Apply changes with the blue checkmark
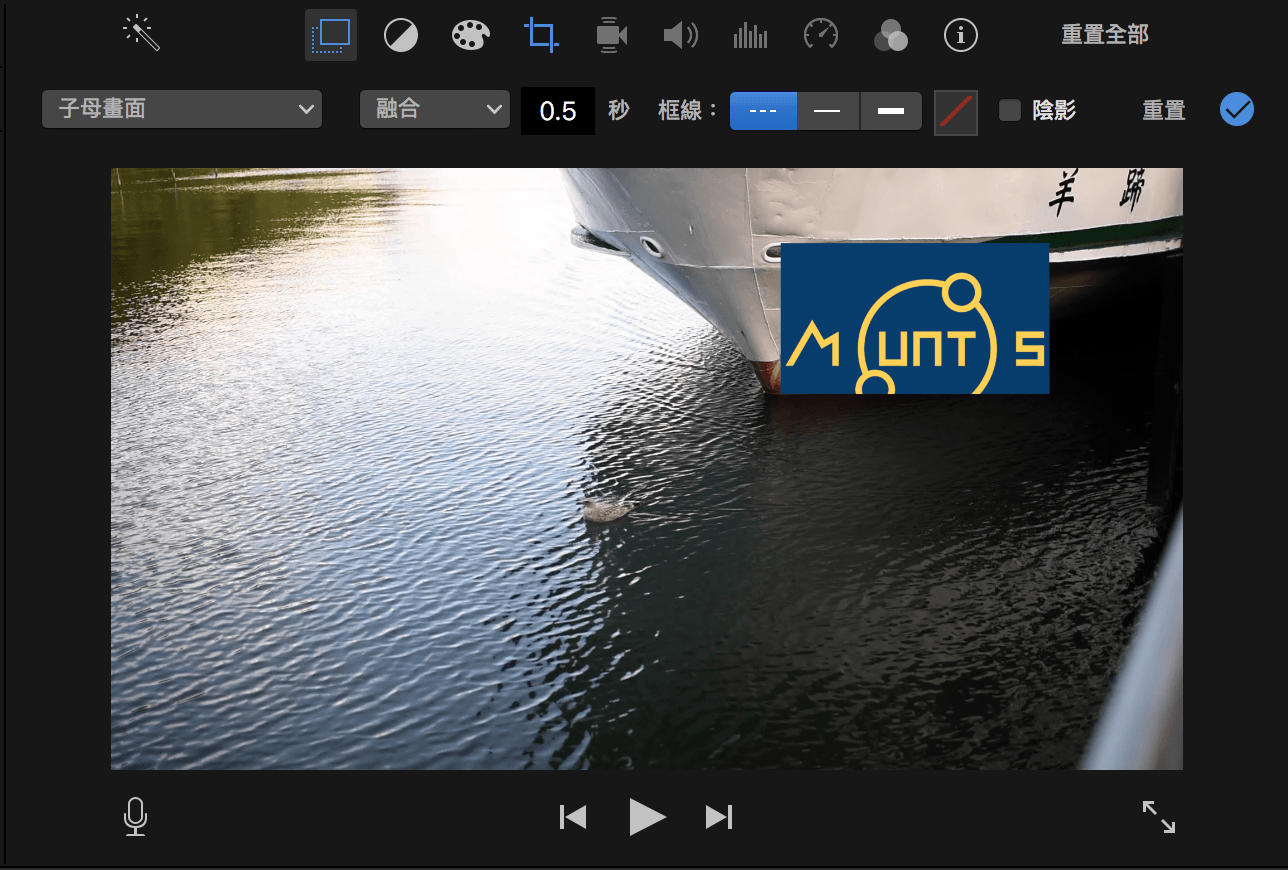The width and height of the screenshot is (1288, 870). coord(1237,109)
